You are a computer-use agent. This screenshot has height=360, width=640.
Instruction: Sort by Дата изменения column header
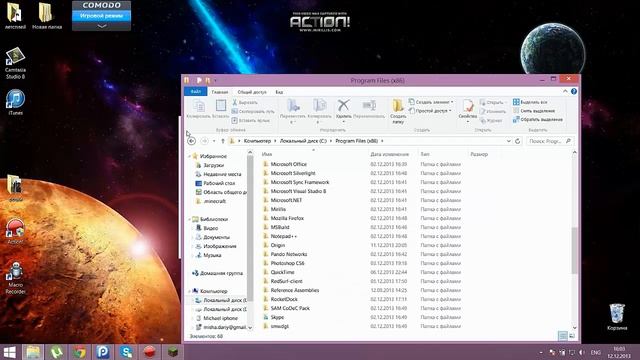389,154
